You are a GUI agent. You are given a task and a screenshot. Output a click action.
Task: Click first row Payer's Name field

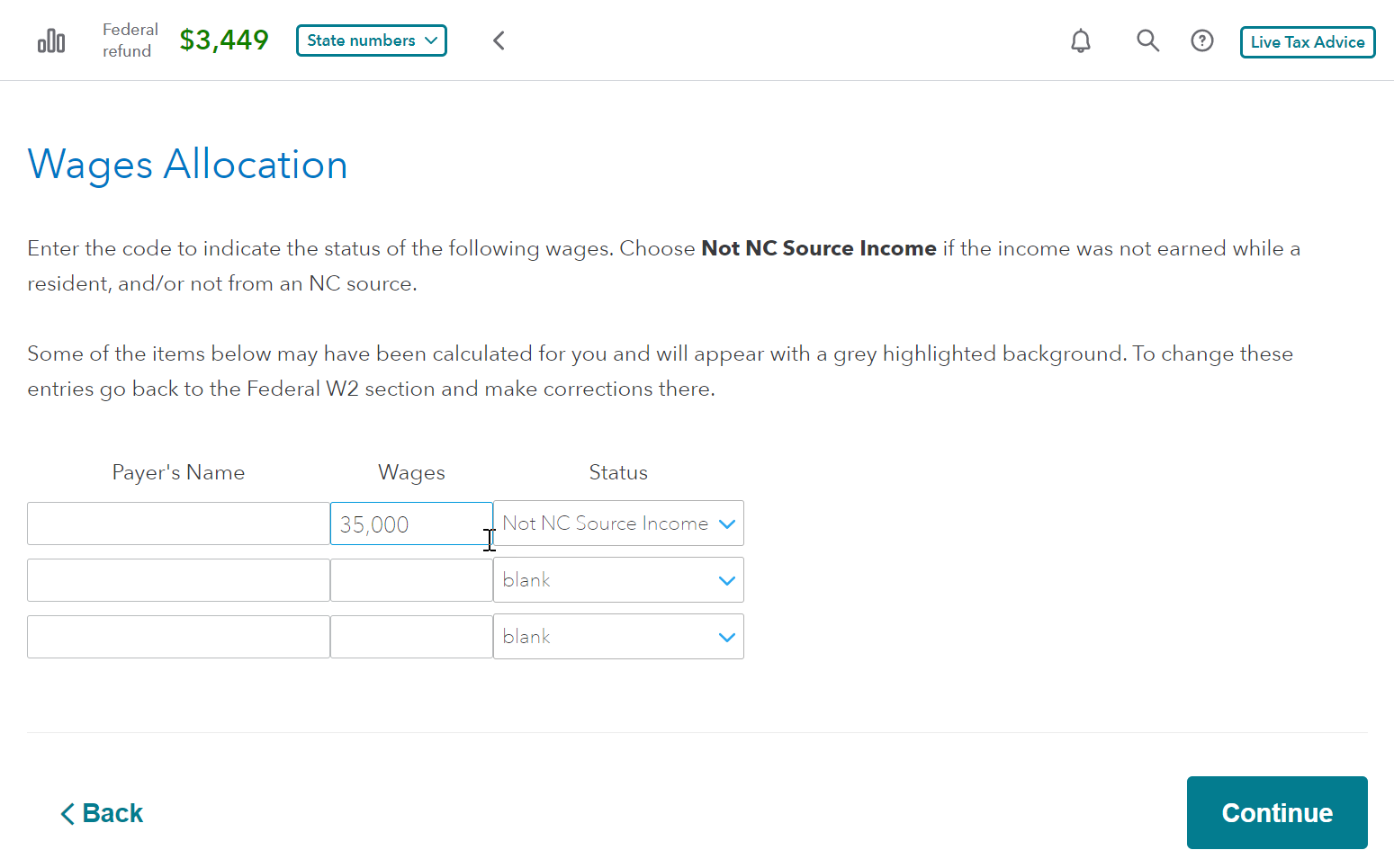click(178, 523)
